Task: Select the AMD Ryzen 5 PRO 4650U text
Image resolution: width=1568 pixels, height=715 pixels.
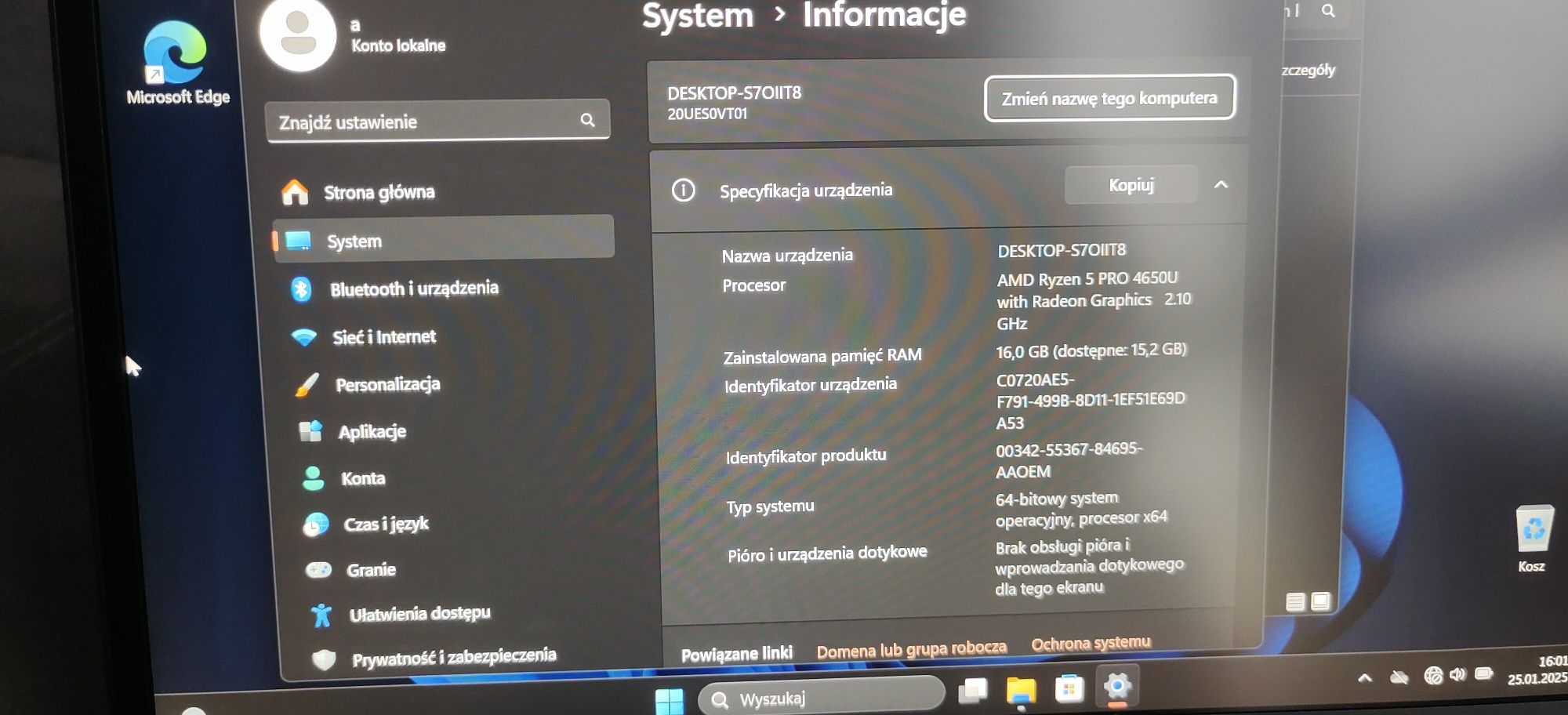Action: pos(1087,278)
